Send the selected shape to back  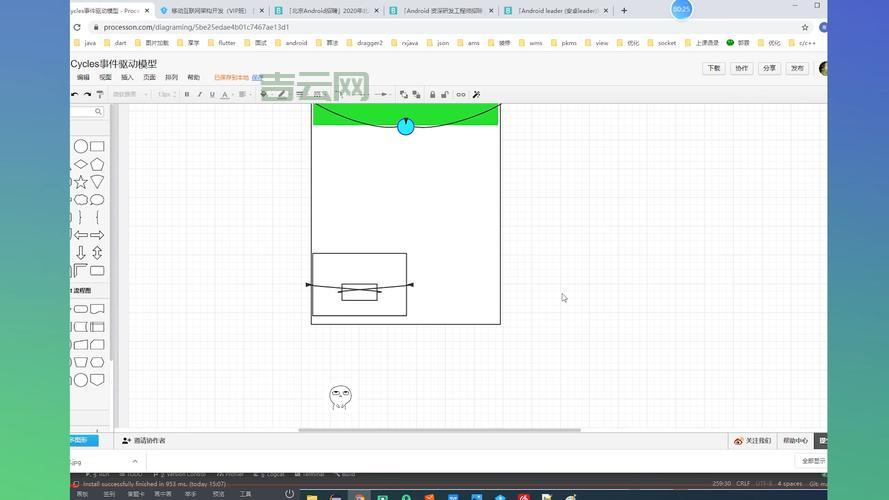(x=417, y=95)
